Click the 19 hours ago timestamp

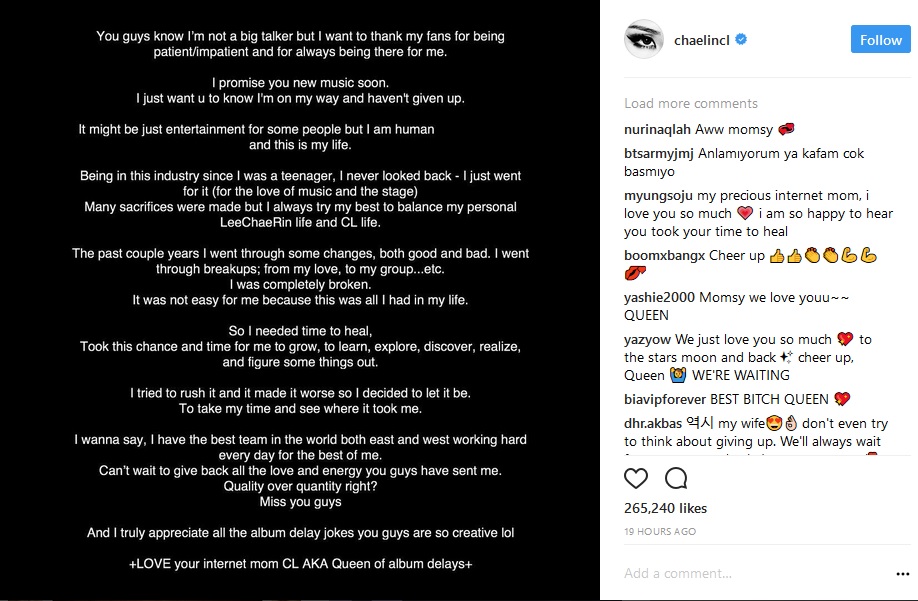click(x=658, y=530)
